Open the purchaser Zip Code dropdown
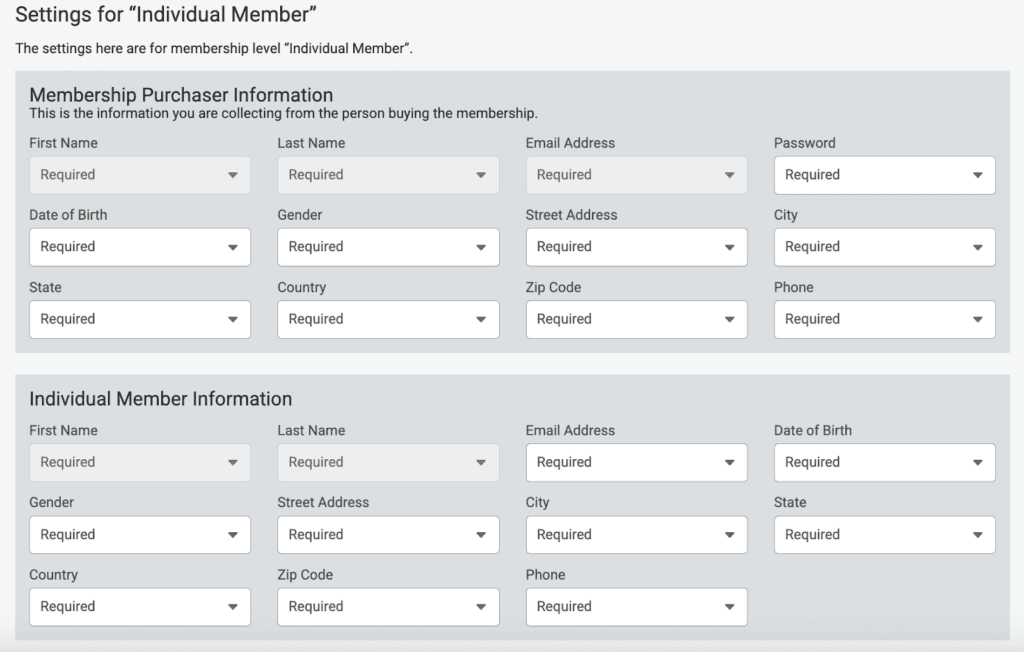The width and height of the screenshot is (1024, 652). [x=636, y=319]
